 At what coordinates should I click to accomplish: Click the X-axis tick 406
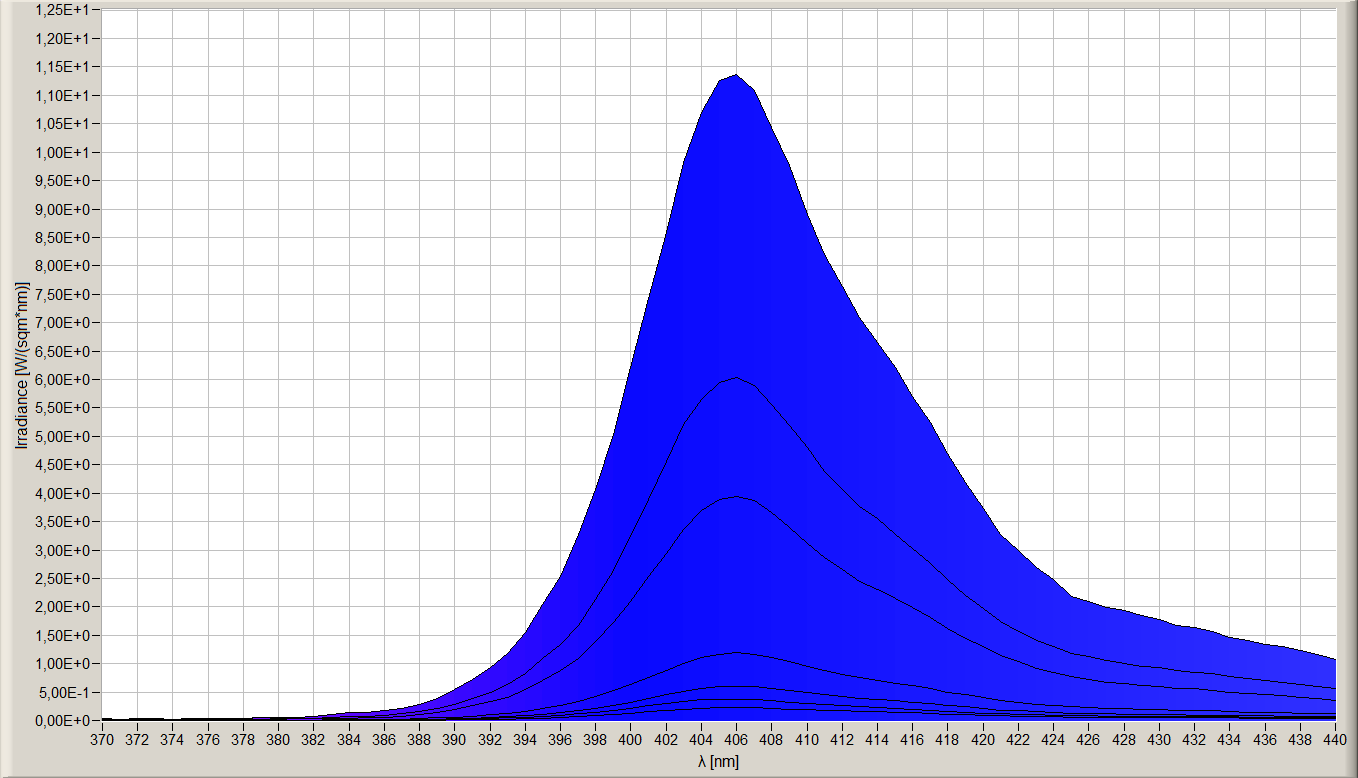click(736, 740)
